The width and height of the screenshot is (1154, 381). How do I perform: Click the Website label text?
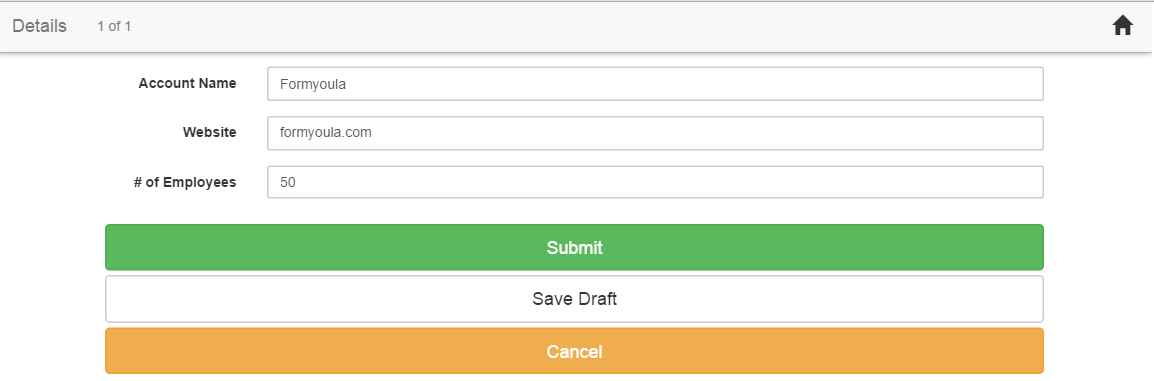tap(210, 132)
